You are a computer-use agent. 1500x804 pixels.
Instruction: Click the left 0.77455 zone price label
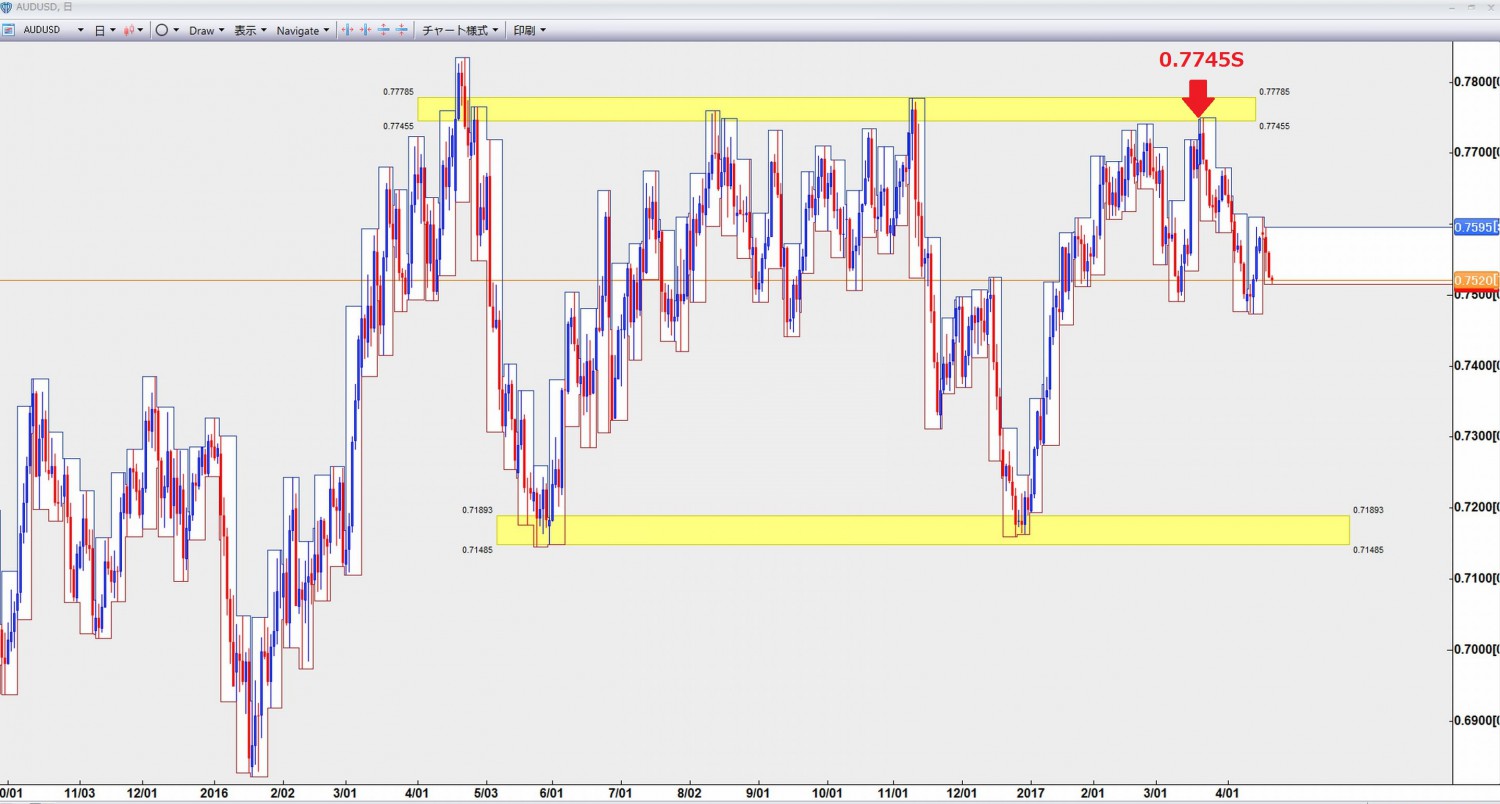pyautogui.click(x=396, y=126)
